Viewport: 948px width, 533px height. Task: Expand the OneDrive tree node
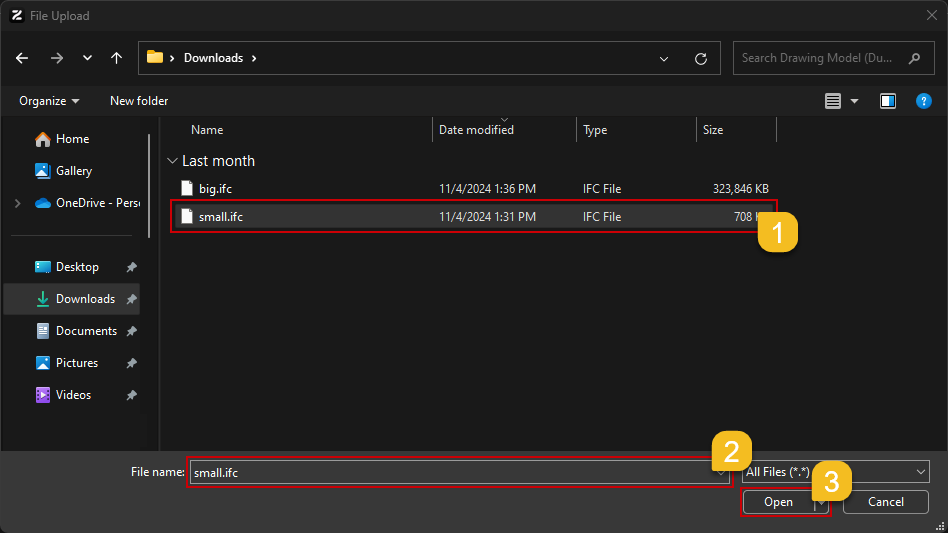pyautogui.click(x=18, y=203)
